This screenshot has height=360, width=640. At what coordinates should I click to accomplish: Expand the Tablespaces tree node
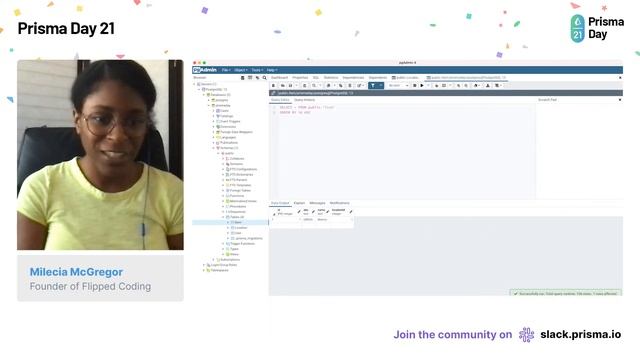[204, 270]
